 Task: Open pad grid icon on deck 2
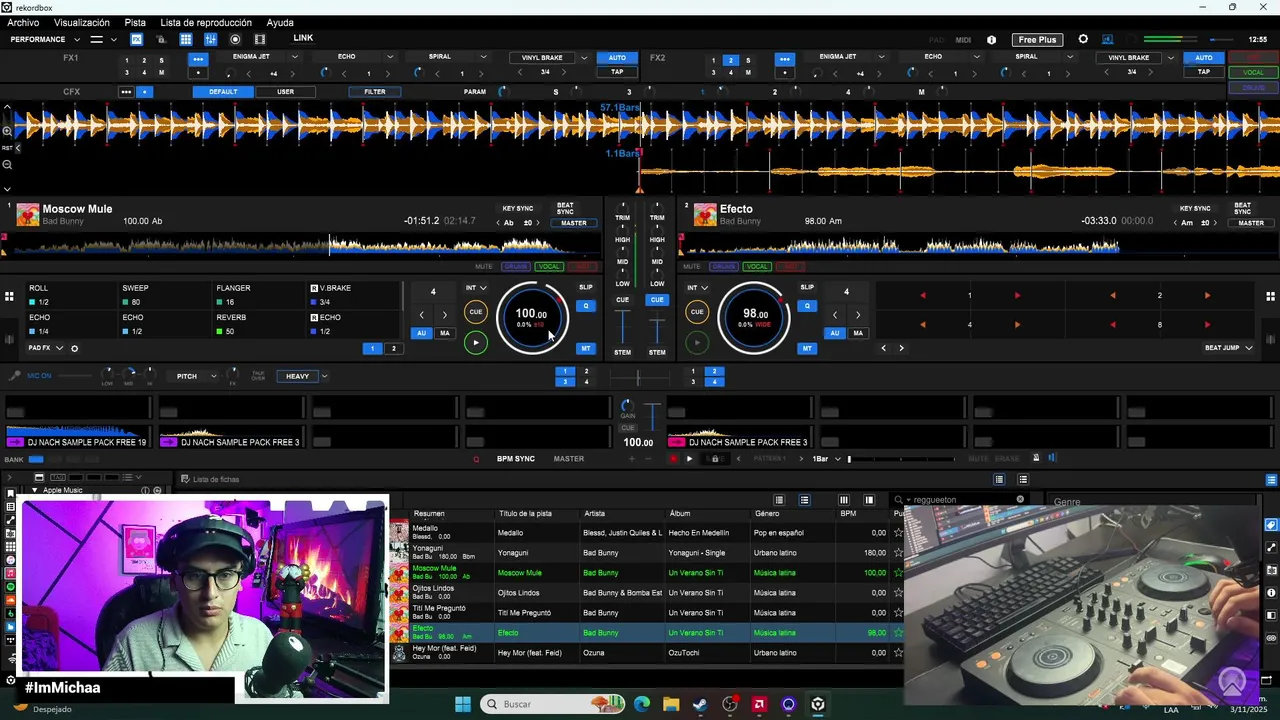1270,296
